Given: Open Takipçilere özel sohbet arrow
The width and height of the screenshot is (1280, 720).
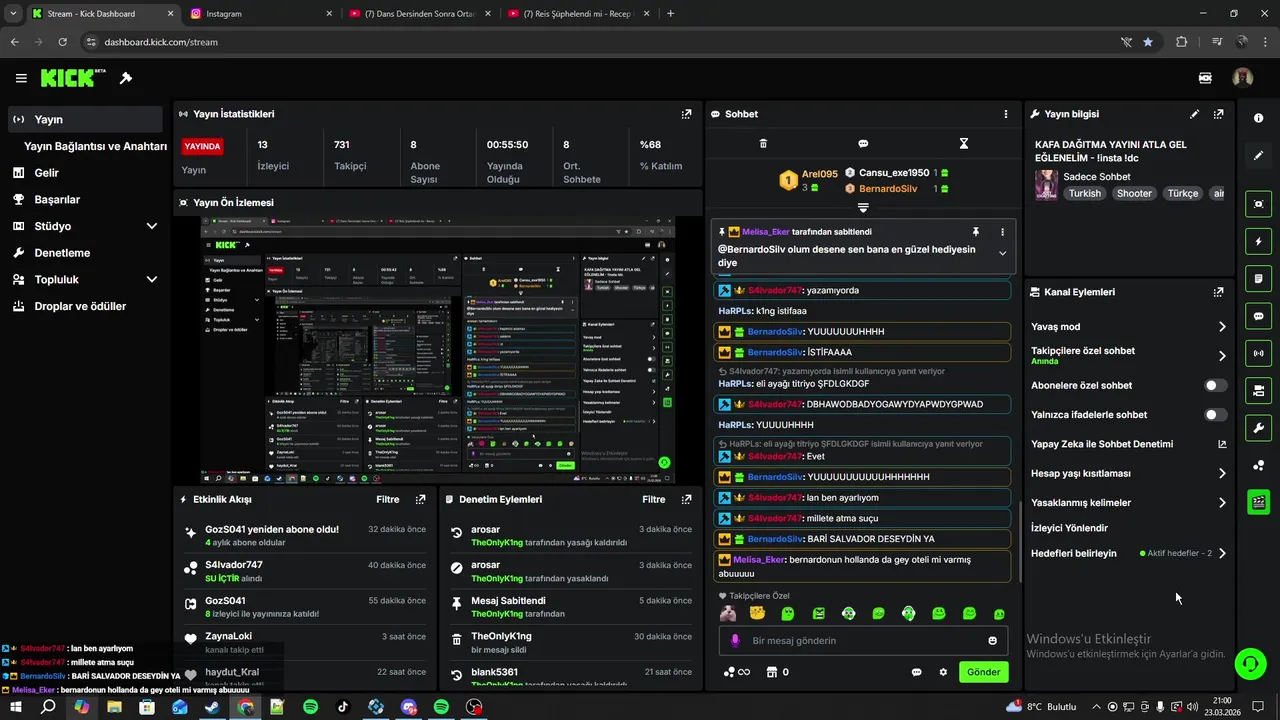Looking at the screenshot, I should [x=1222, y=356].
